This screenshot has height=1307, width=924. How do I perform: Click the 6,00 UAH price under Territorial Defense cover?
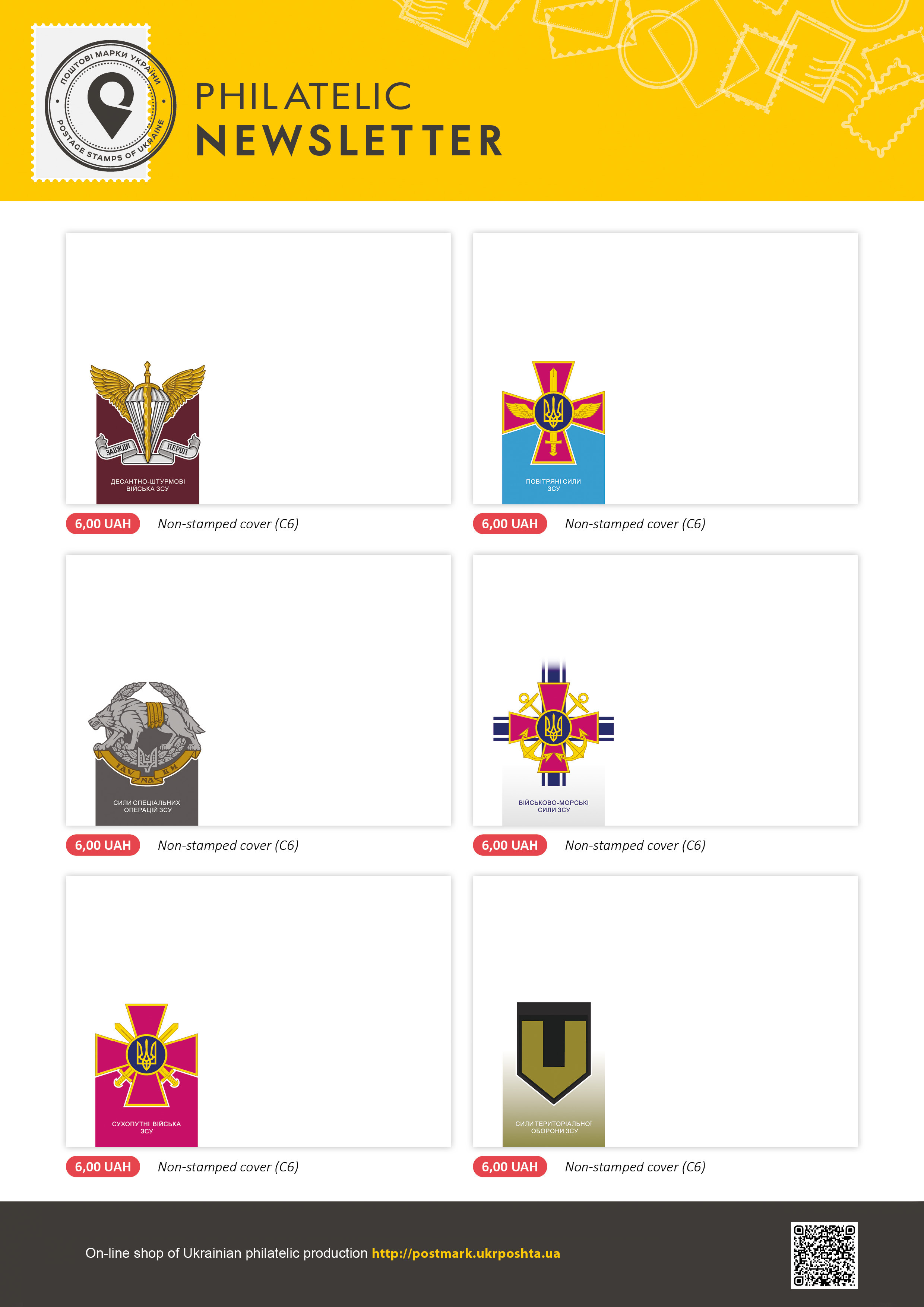510,1167
